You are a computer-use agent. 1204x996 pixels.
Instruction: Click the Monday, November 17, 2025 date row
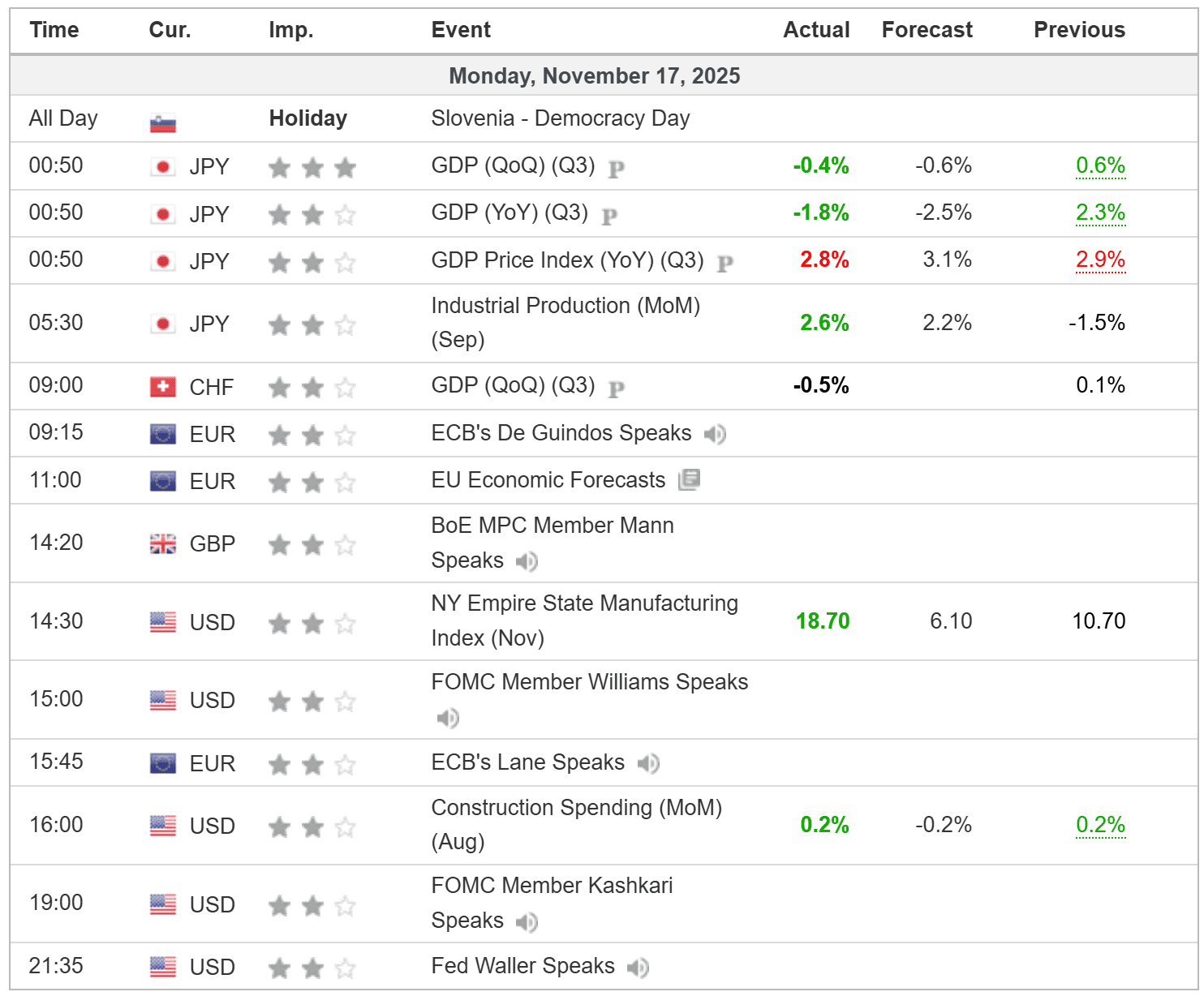point(594,76)
